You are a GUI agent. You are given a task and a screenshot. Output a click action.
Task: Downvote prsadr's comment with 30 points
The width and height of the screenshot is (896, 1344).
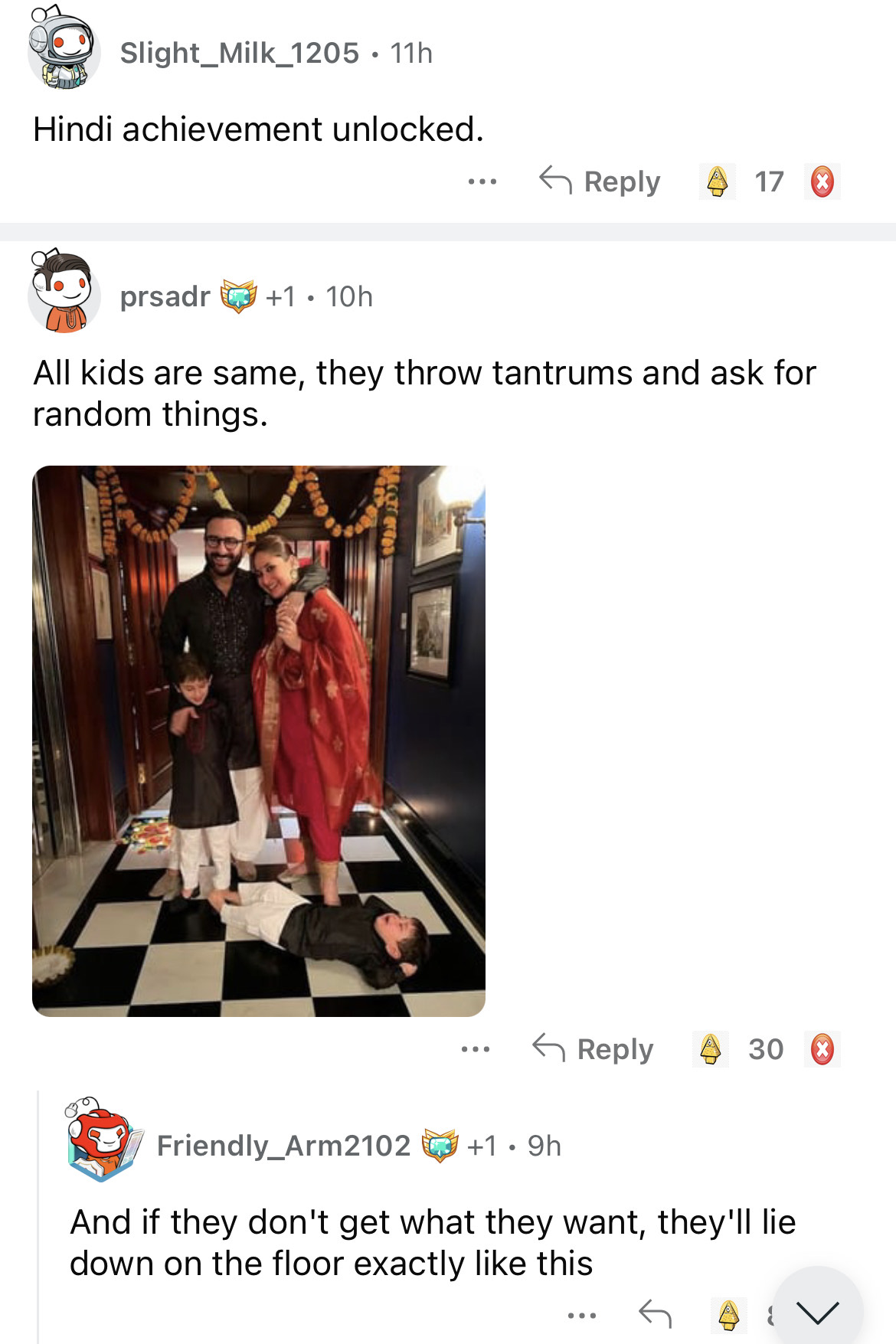tap(822, 1049)
